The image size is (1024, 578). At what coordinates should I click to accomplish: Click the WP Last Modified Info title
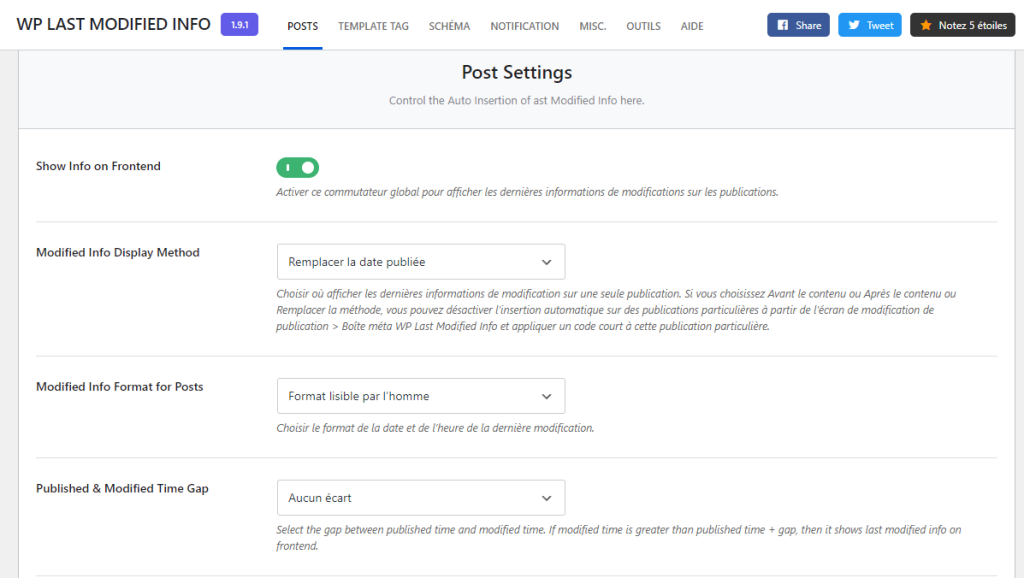pyautogui.click(x=111, y=24)
